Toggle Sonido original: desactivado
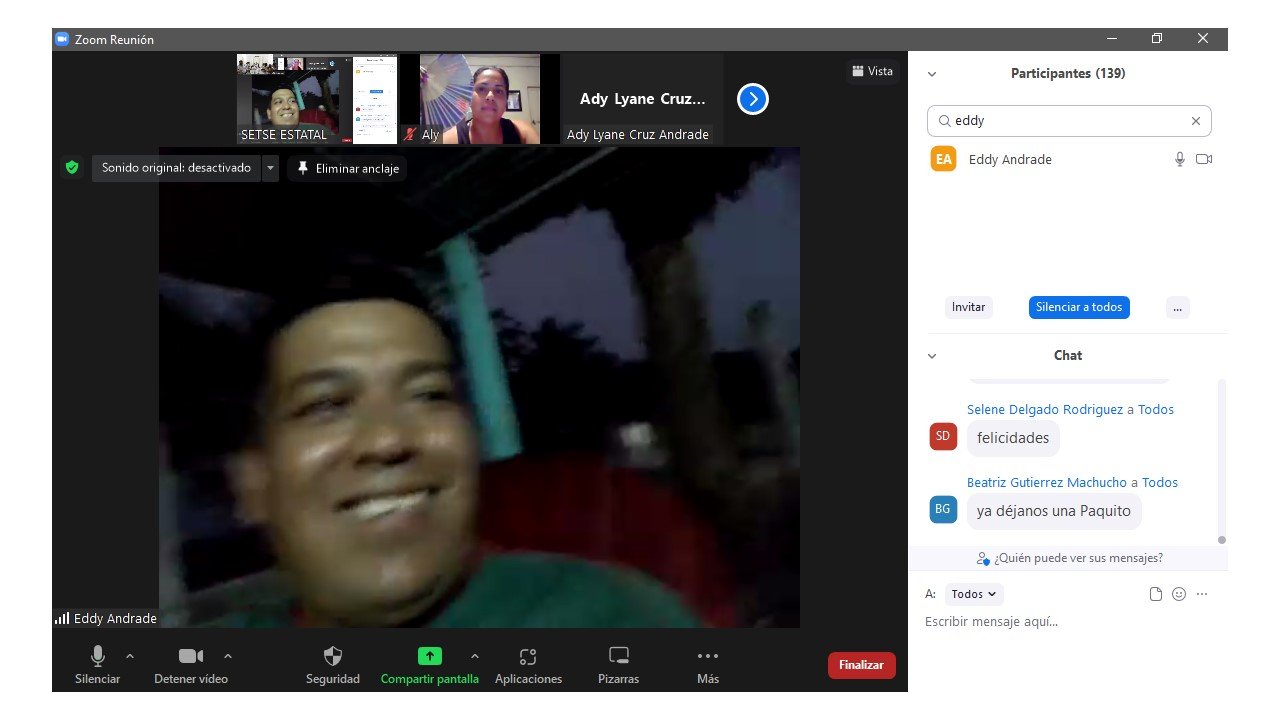This screenshot has width=1280, height=720. point(176,168)
